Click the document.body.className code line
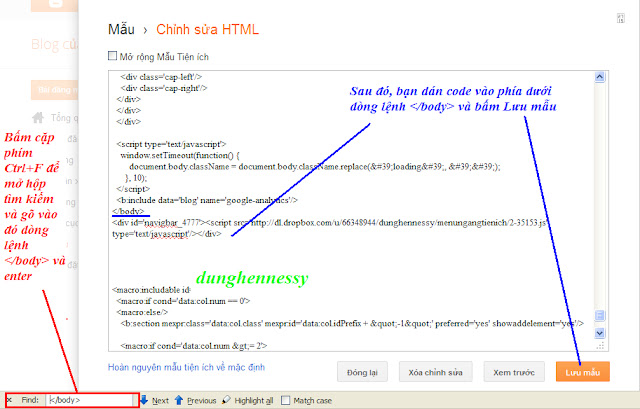This screenshot has height=409, width=640. coord(315,167)
